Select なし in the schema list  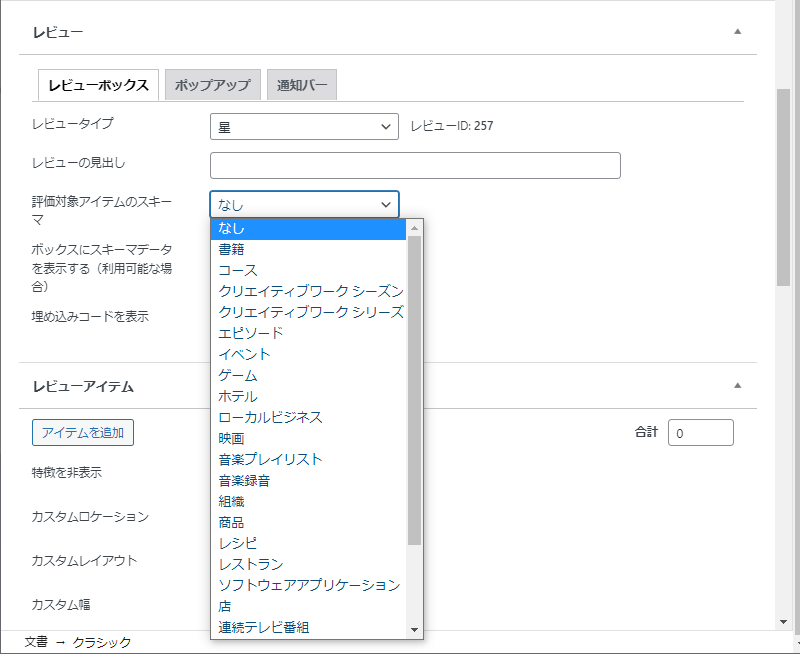pos(308,229)
